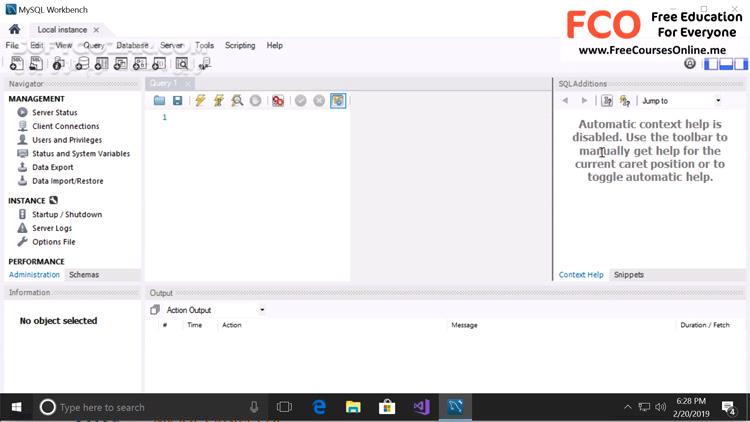Image resolution: width=750 pixels, height=422 pixels.
Task: Switch to the Schemas tab
Action: [84, 275]
